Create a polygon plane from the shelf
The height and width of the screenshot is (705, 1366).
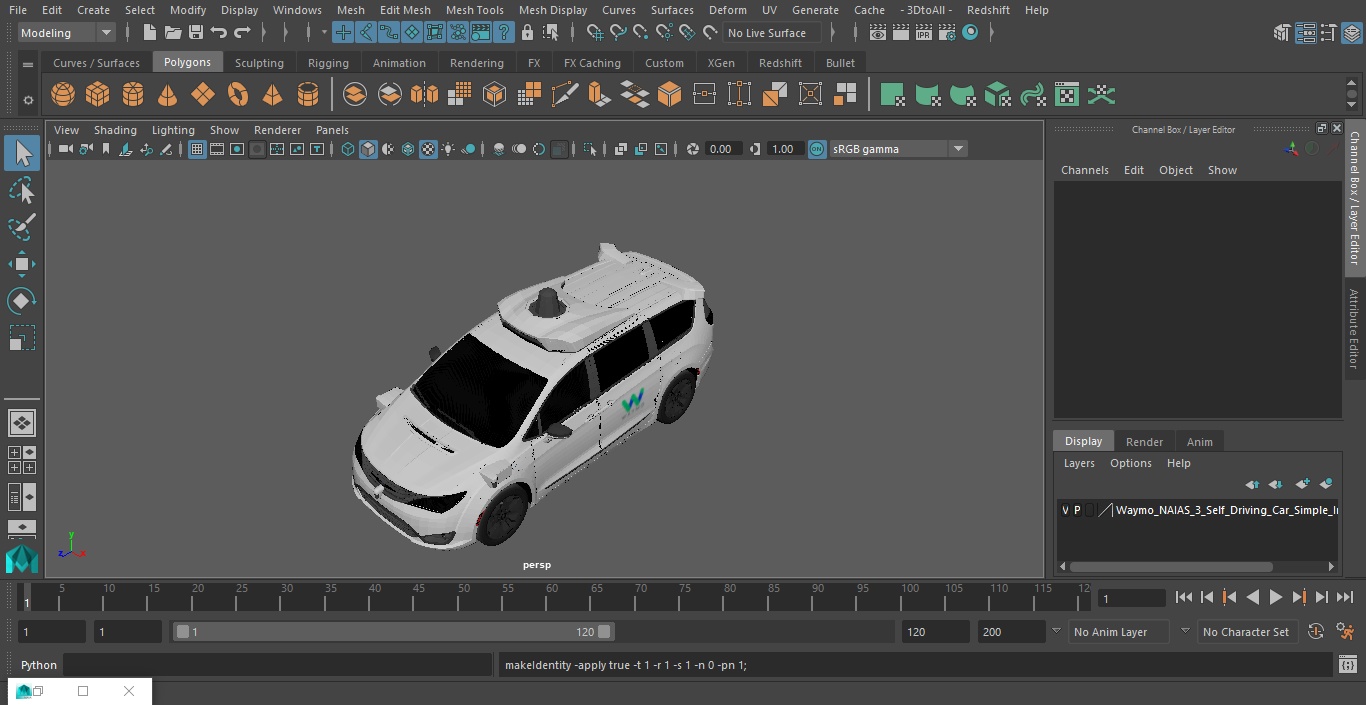pyautogui.click(x=203, y=95)
